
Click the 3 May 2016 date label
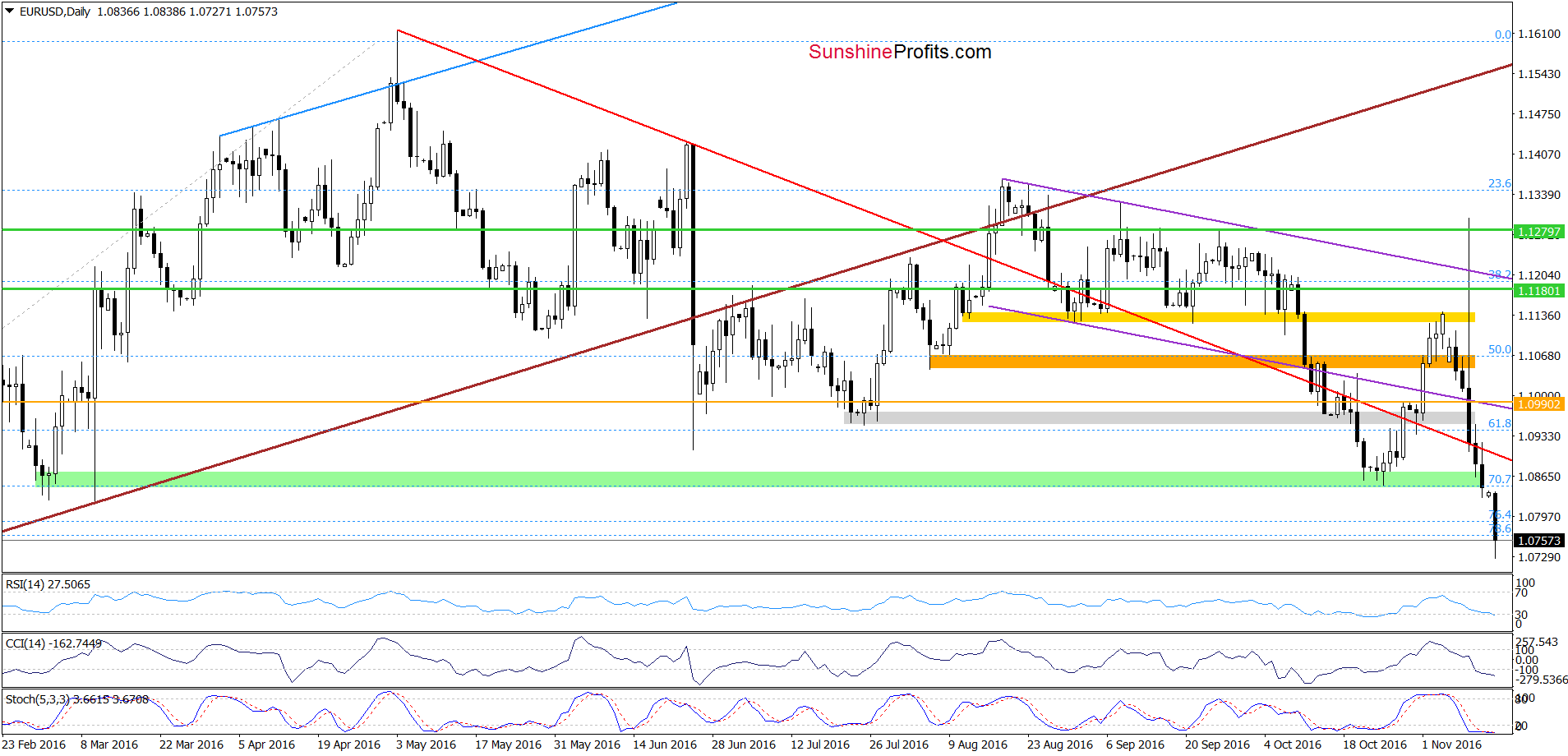(426, 744)
